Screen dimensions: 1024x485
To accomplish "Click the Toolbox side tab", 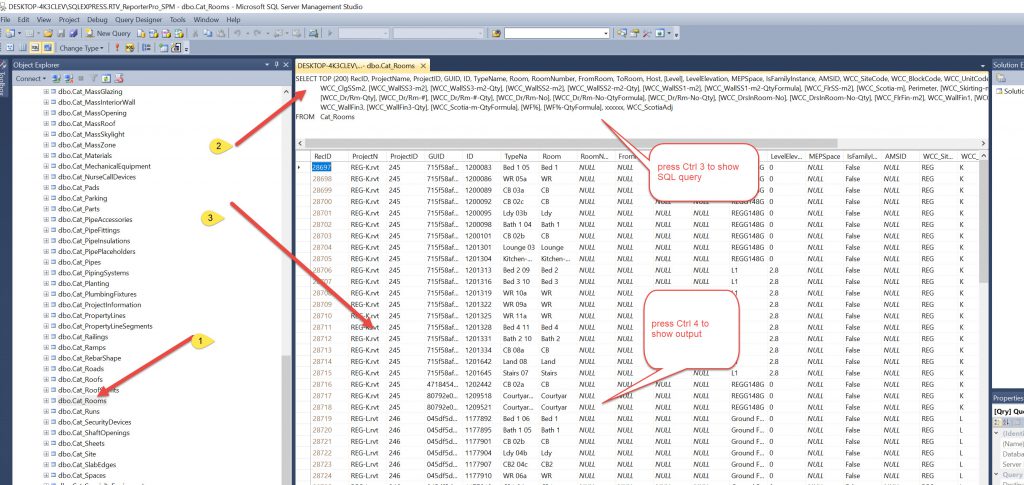I will click(x=5, y=85).
